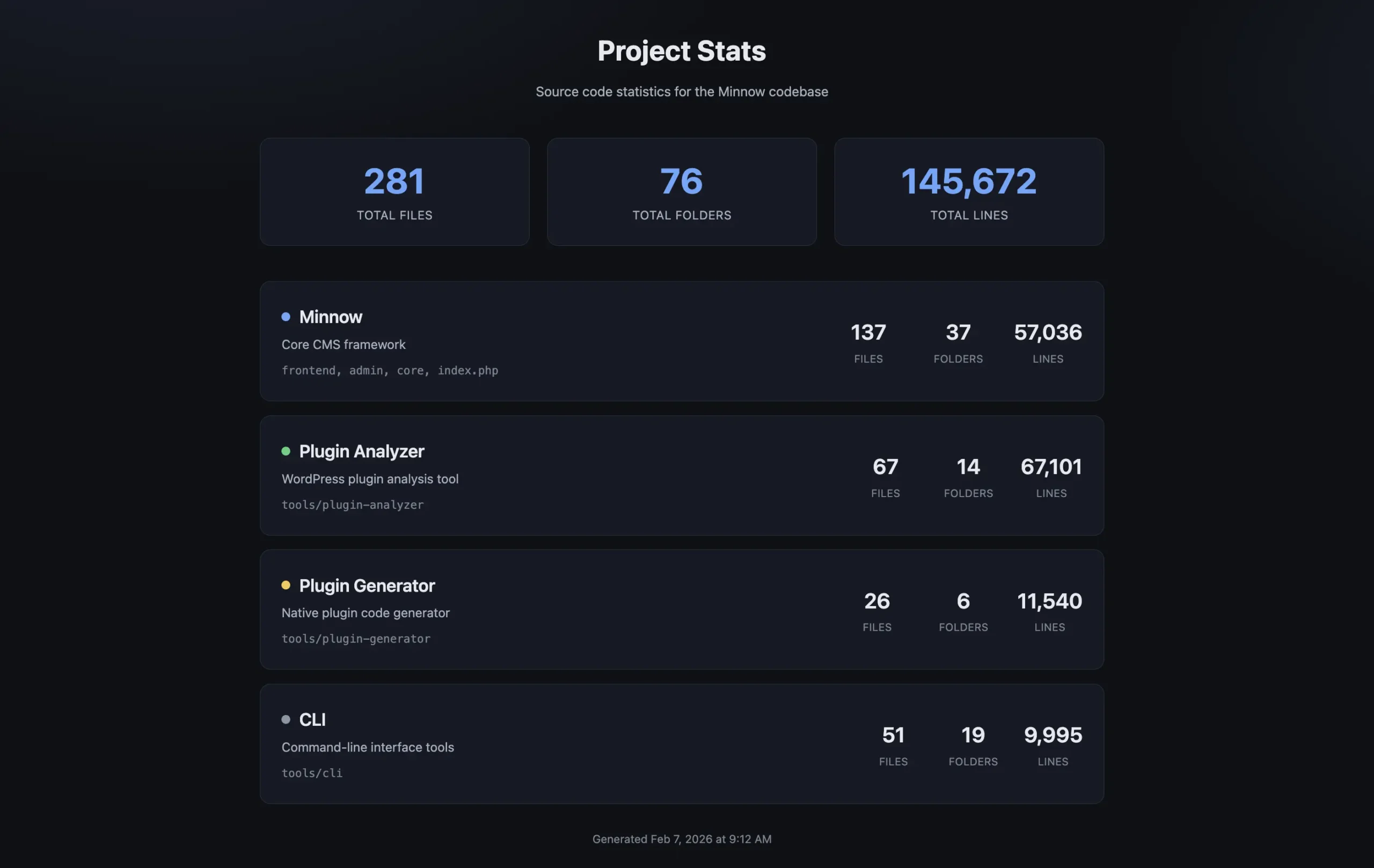Select the Total Files card showing 281
The height and width of the screenshot is (868, 1374).
(394, 192)
